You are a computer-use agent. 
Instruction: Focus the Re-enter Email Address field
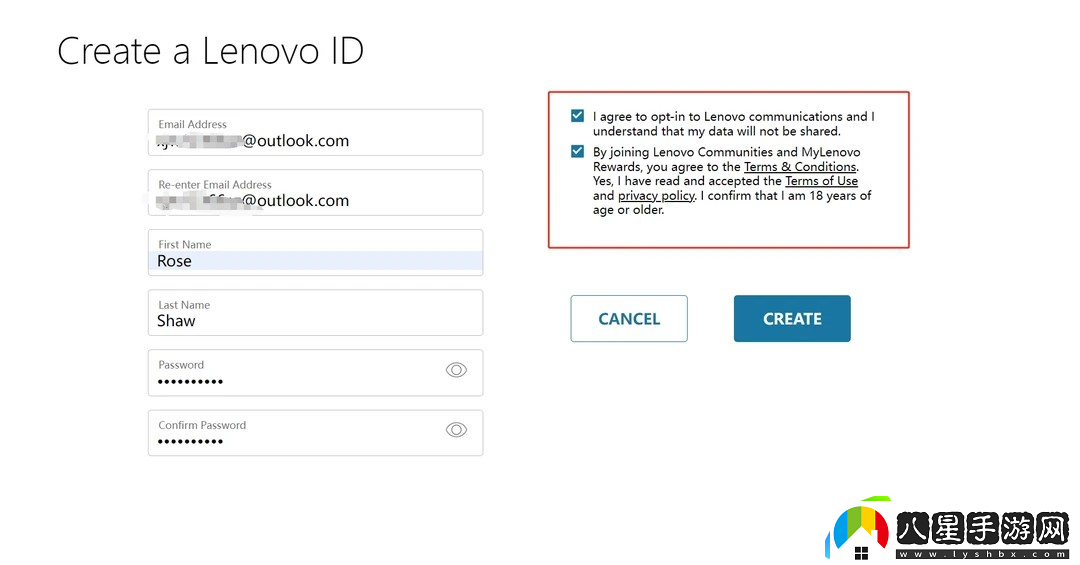[315, 192]
